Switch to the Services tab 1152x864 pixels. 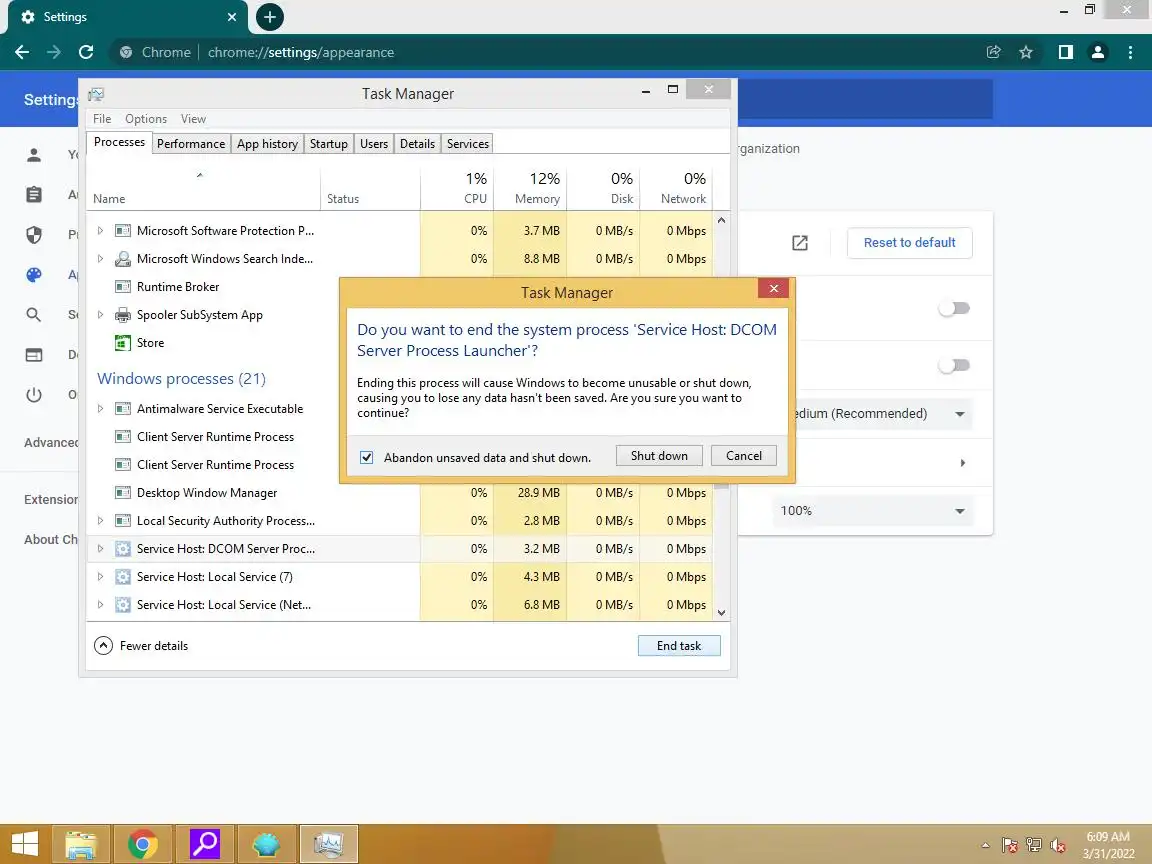point(468,144)
